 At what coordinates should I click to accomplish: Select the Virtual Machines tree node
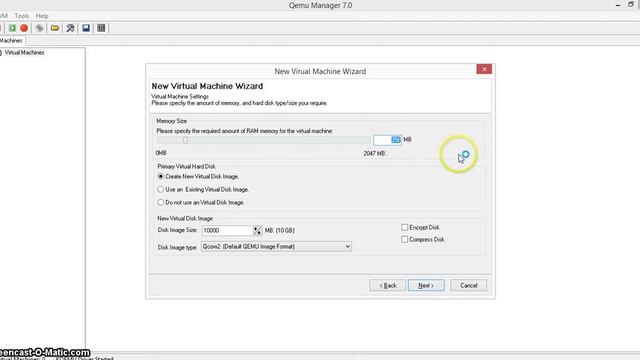point(24,53)
